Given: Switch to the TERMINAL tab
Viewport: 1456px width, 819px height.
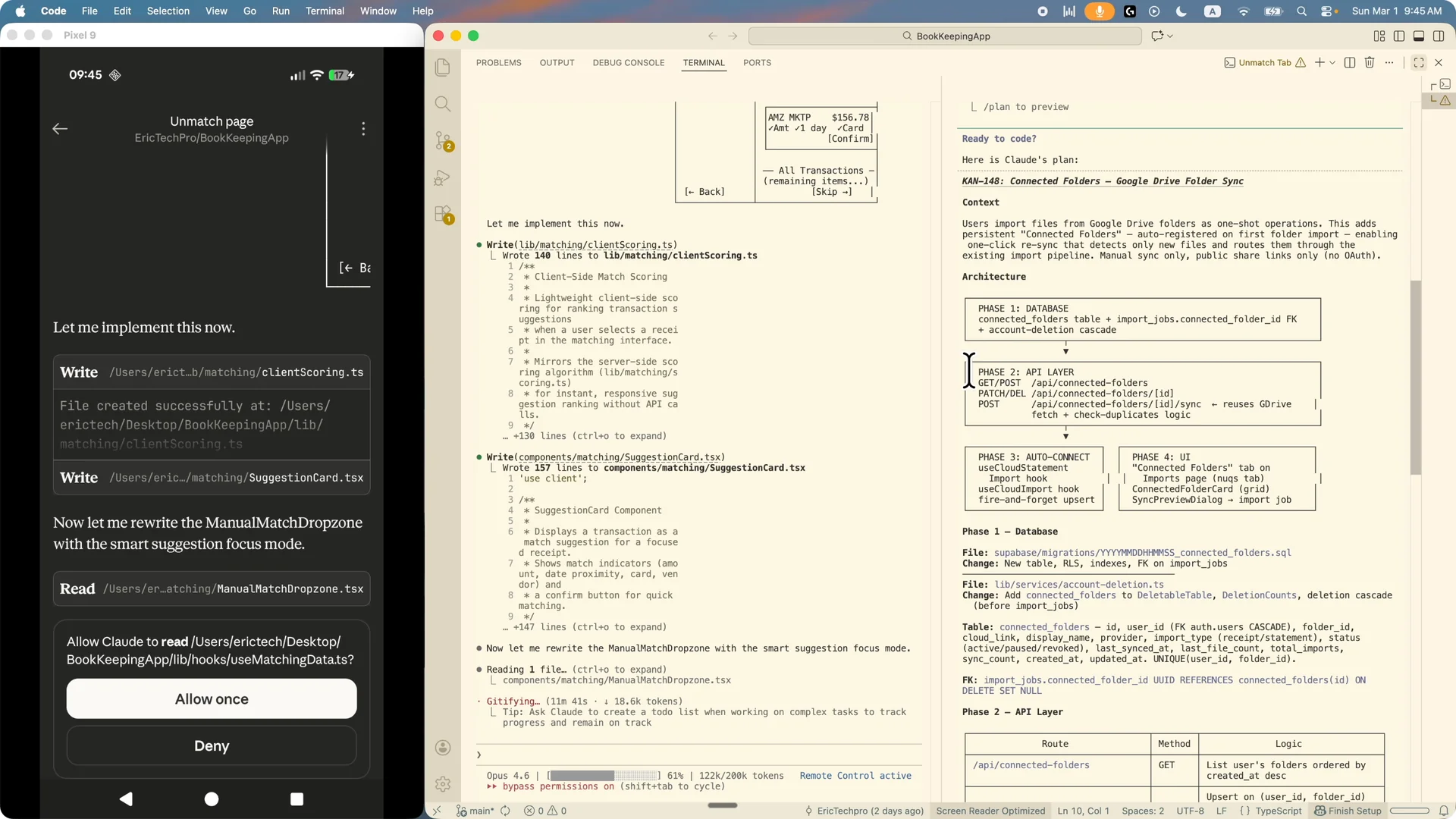Looking at the screenshot, I should 704,63.
